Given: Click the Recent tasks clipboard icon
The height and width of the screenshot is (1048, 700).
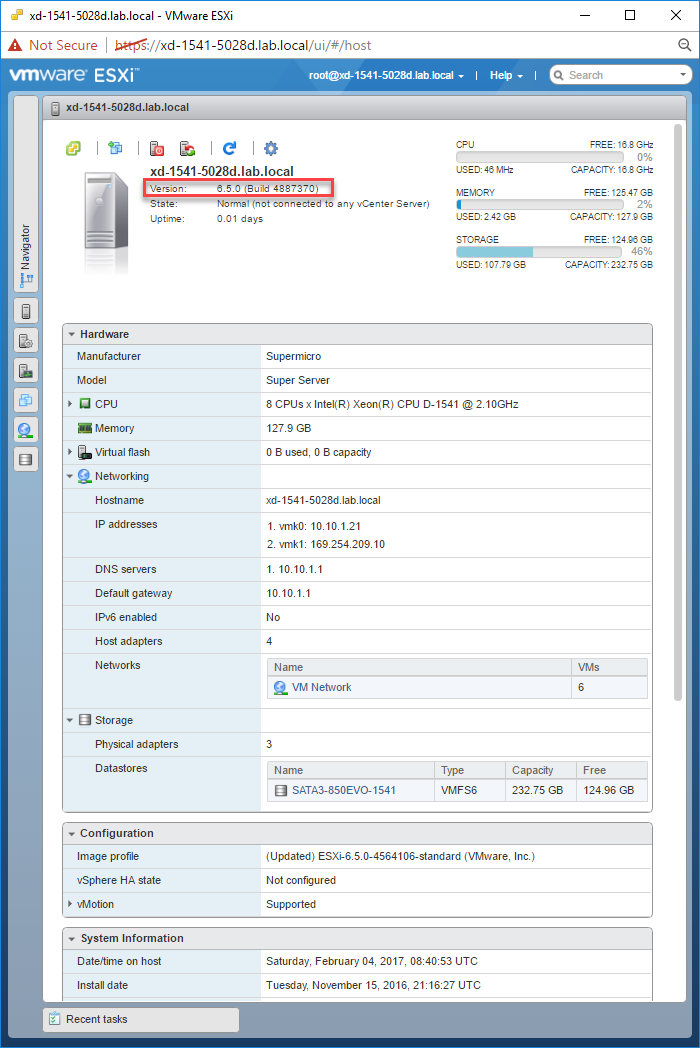Looking at the screenshot, I should coord(55,1019).
